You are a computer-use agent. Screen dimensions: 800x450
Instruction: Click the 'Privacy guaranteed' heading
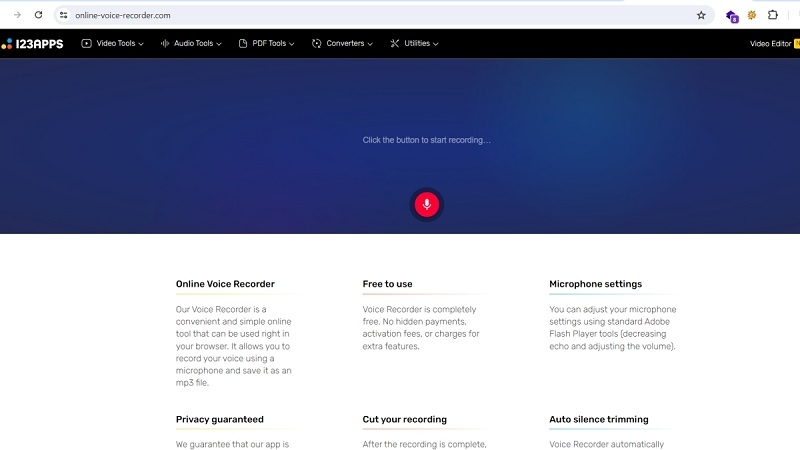click(219, 419)
